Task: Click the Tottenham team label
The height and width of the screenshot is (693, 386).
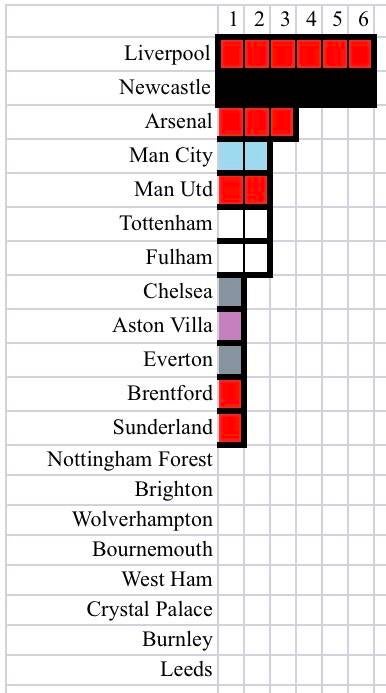Action: click(x=166, y=223)
